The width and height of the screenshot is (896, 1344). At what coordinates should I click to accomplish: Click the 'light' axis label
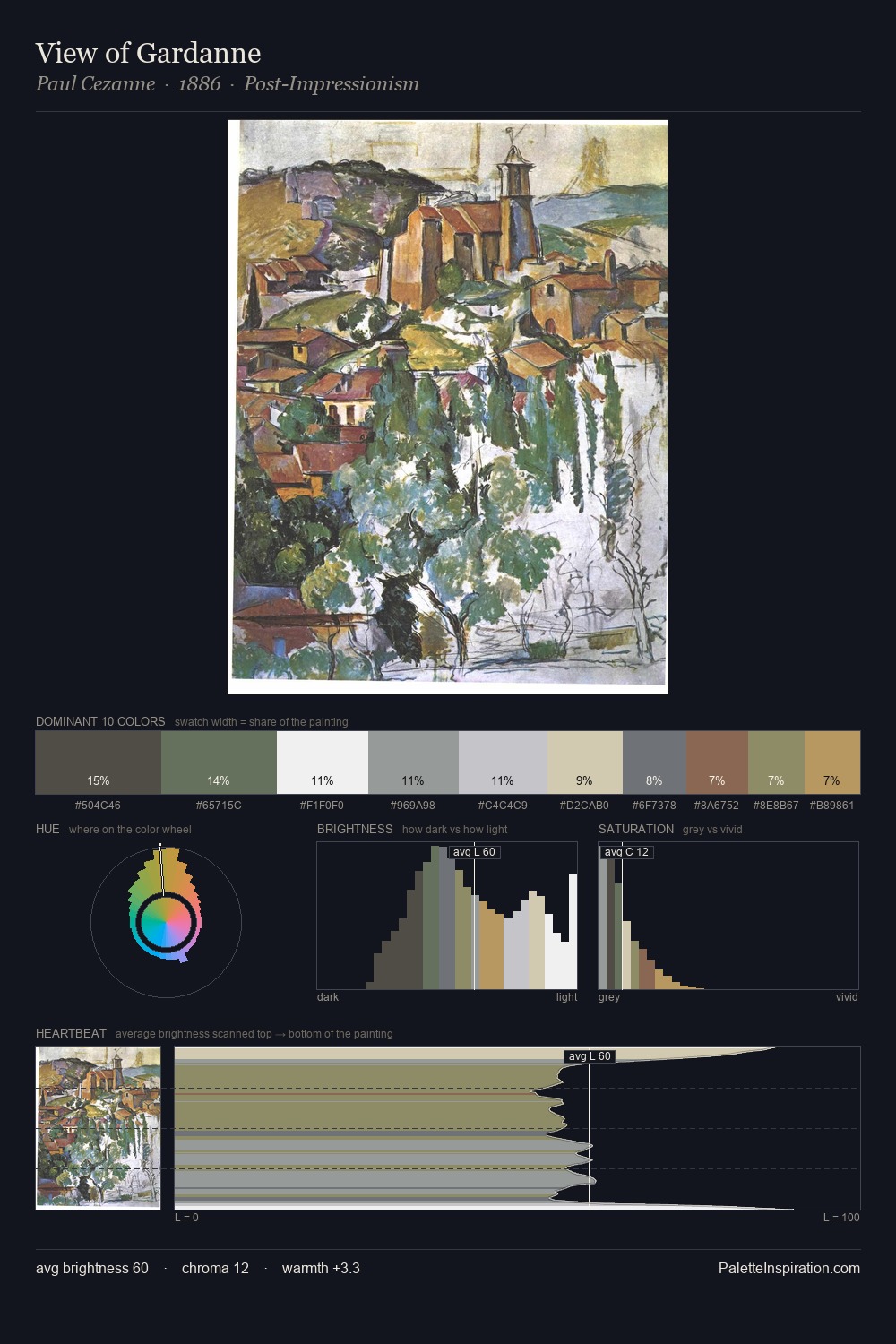coord(567,997)
